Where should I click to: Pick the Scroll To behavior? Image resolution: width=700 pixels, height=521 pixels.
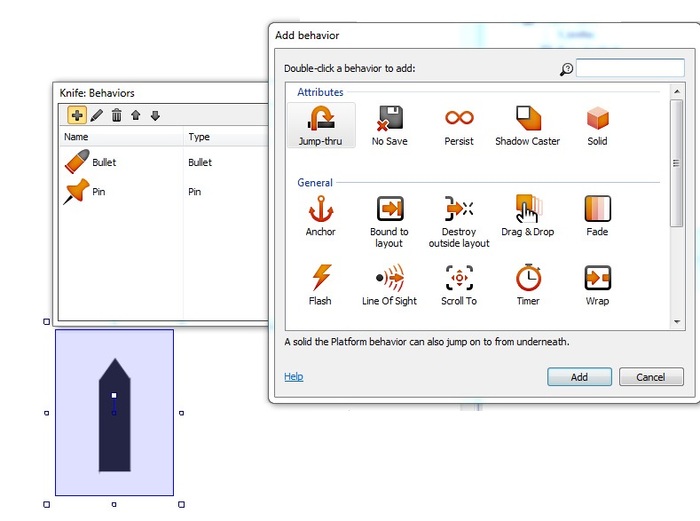(x=459, y=285)
